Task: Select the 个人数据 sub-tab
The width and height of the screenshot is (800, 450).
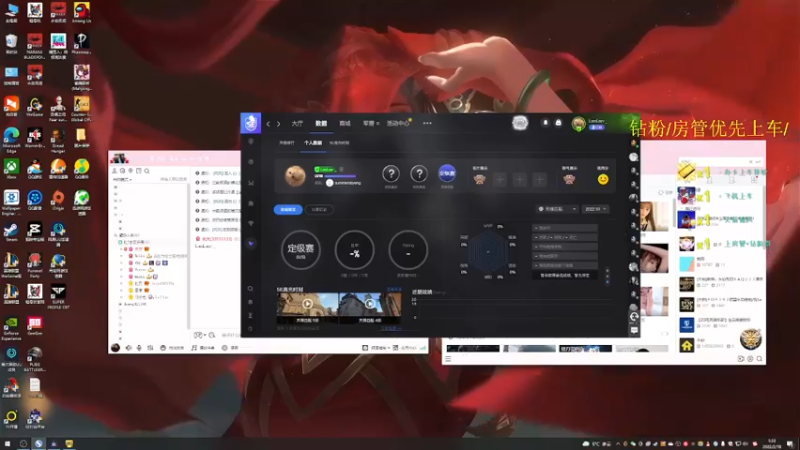Action: click(313, 143)
